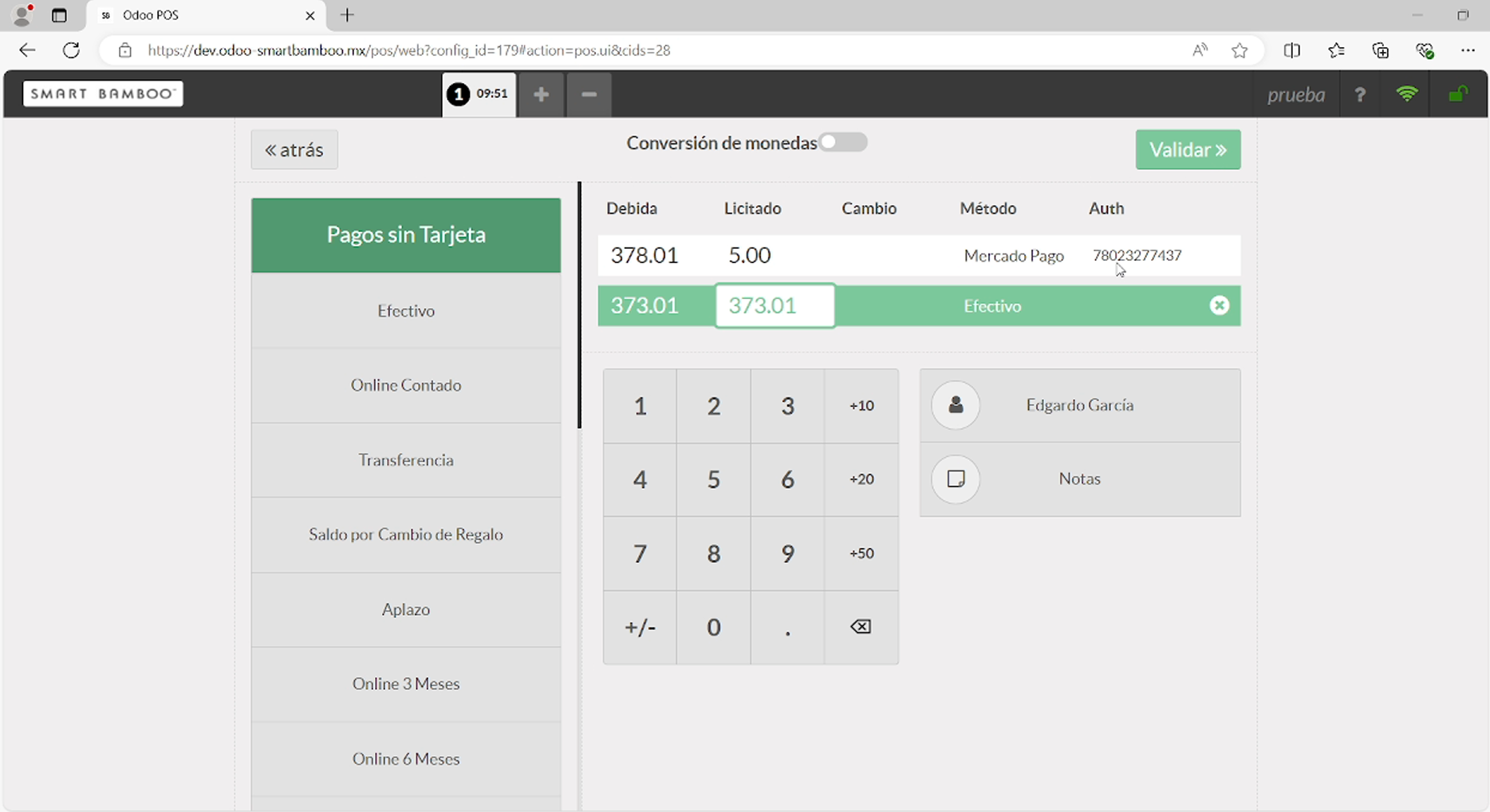Choose Efectivo payment method
This screenshot has height=812, width=1490.
(406, 310)
